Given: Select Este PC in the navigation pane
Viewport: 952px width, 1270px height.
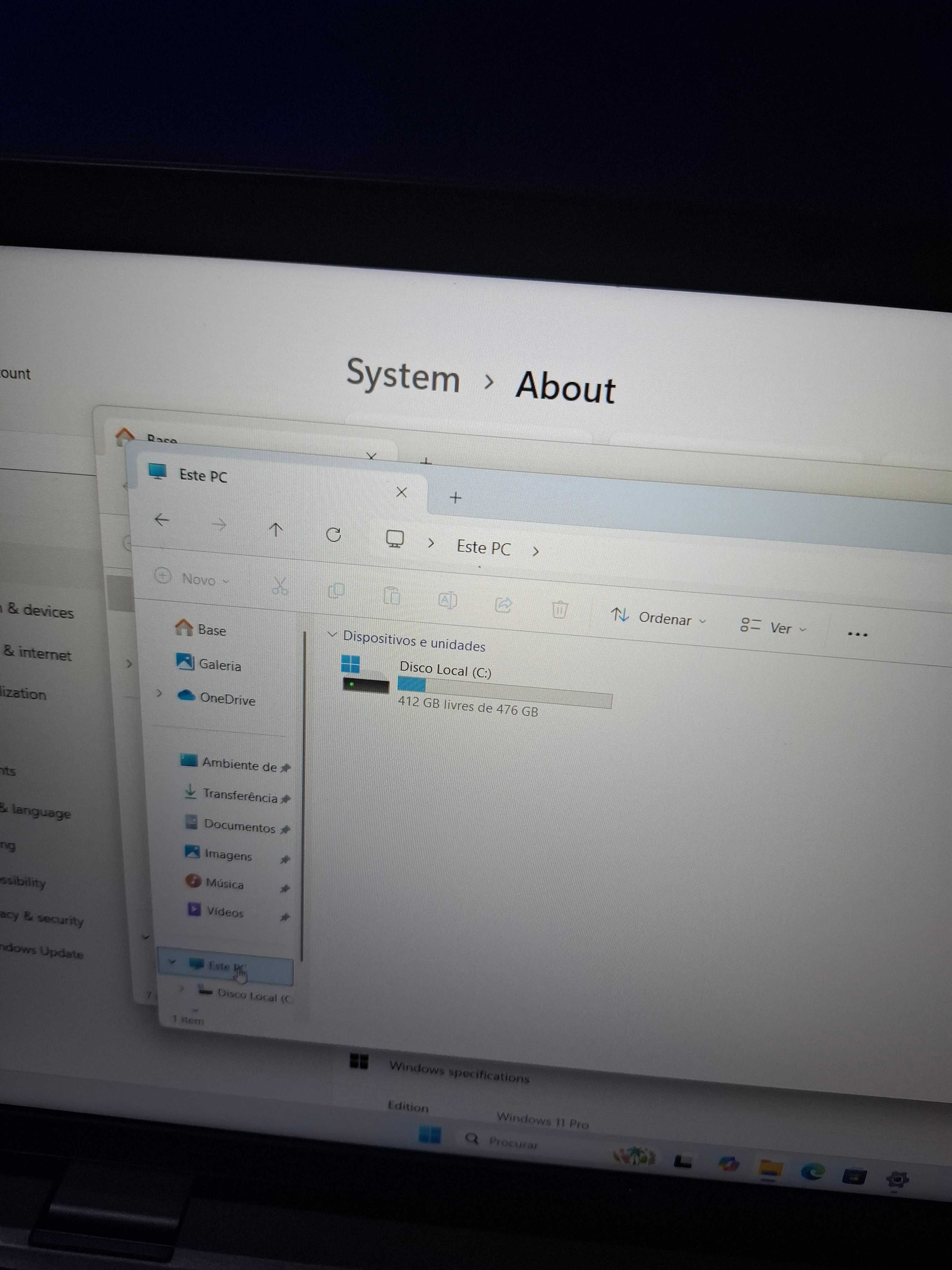Looking at the screenshot, I should tap(225, 966).
